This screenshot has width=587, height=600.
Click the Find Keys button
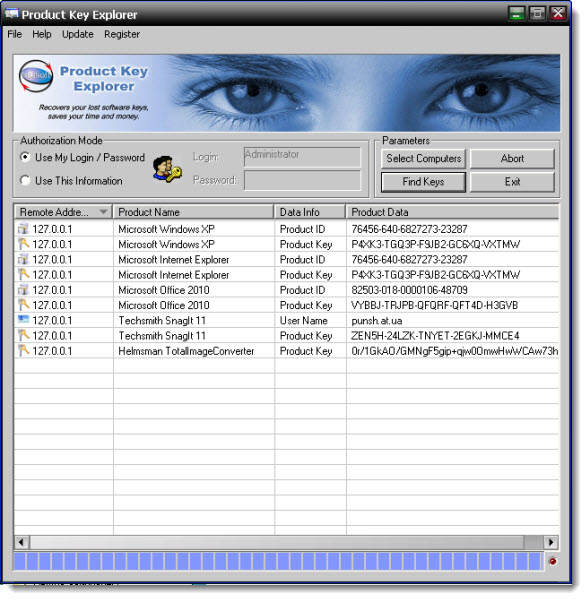coord(423,182)
